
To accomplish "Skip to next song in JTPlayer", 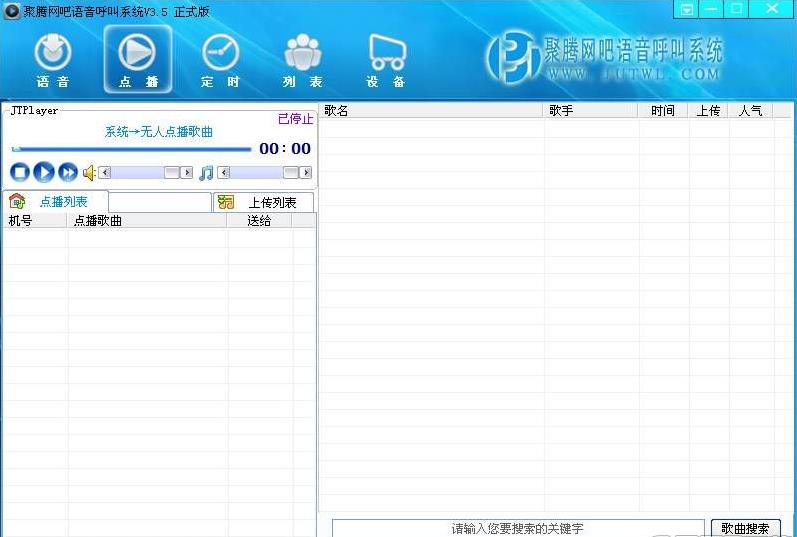I will coord(68,172).
